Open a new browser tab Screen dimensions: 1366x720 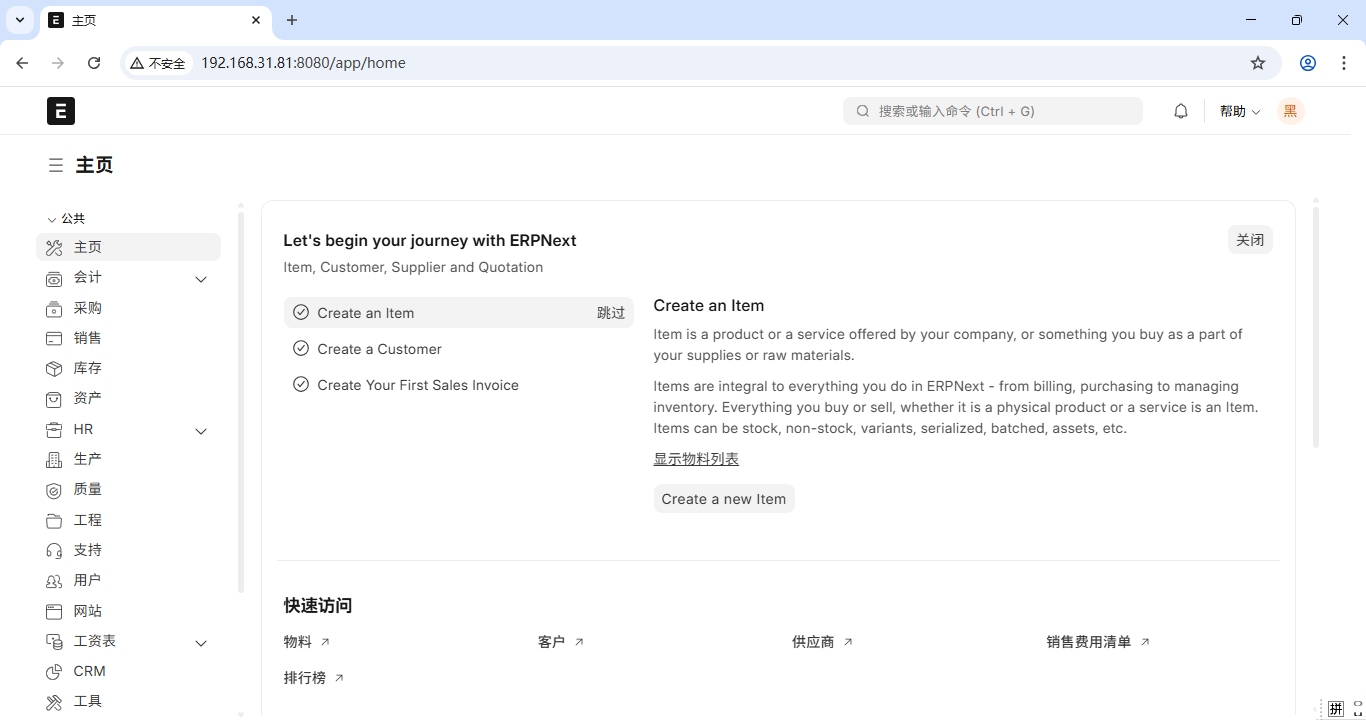[292, 20]
